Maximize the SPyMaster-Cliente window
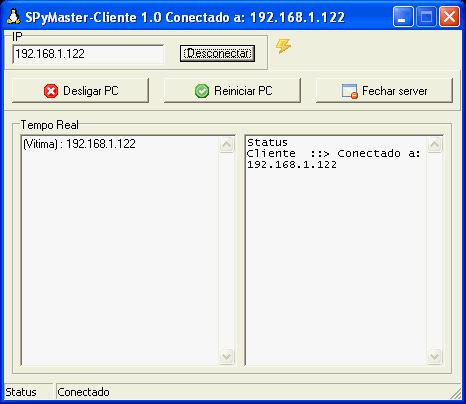The width and height of the screenshot is (466, 404). [x=426, y=17]
